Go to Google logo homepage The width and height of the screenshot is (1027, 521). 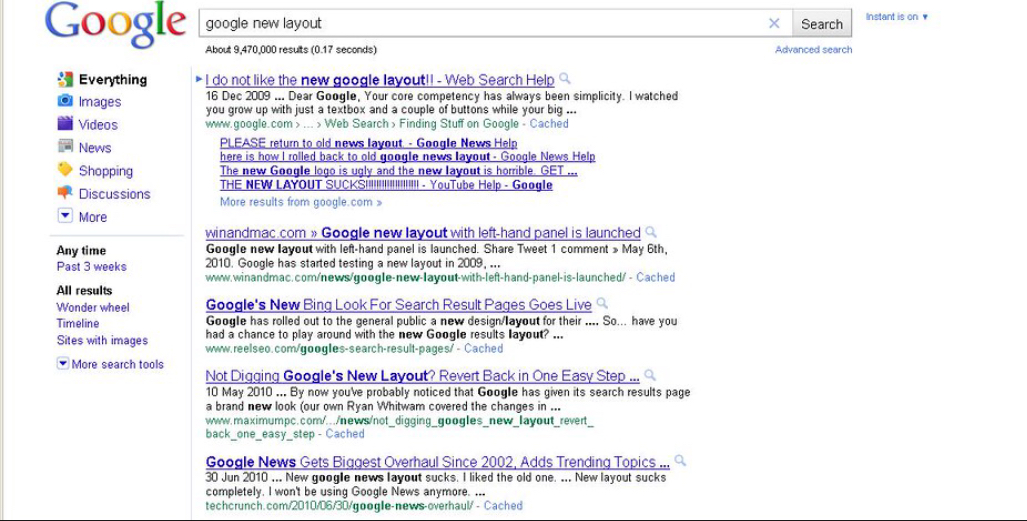point(115,25)
